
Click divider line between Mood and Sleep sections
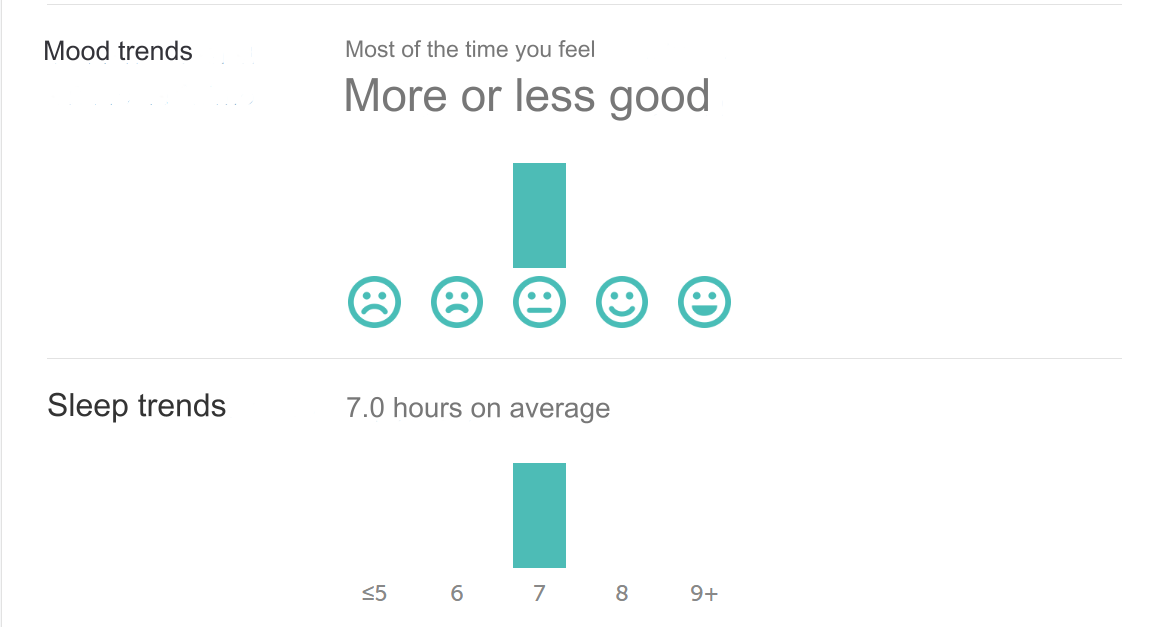click(584, 358)
